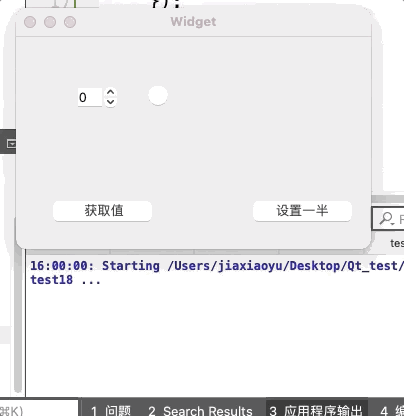
Task: Increase the spin box value with up arrow
Action: pos(111,92)
